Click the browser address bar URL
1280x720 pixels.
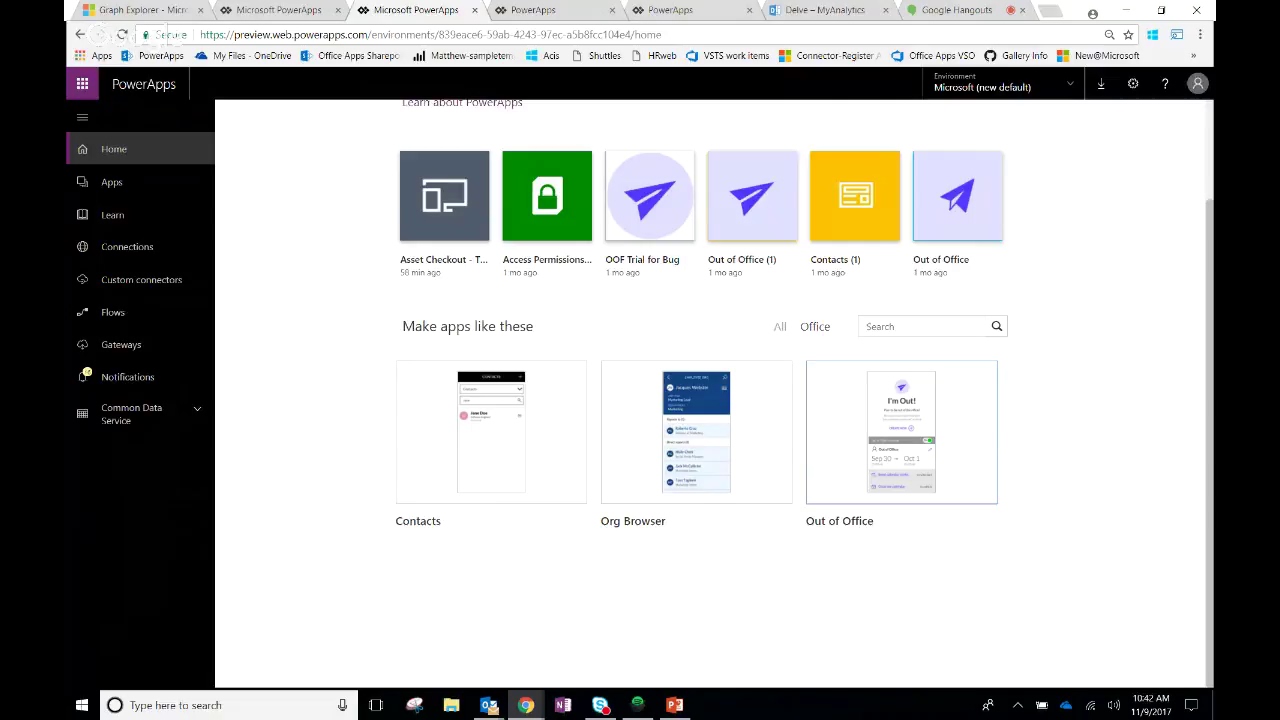pos(430,34)
